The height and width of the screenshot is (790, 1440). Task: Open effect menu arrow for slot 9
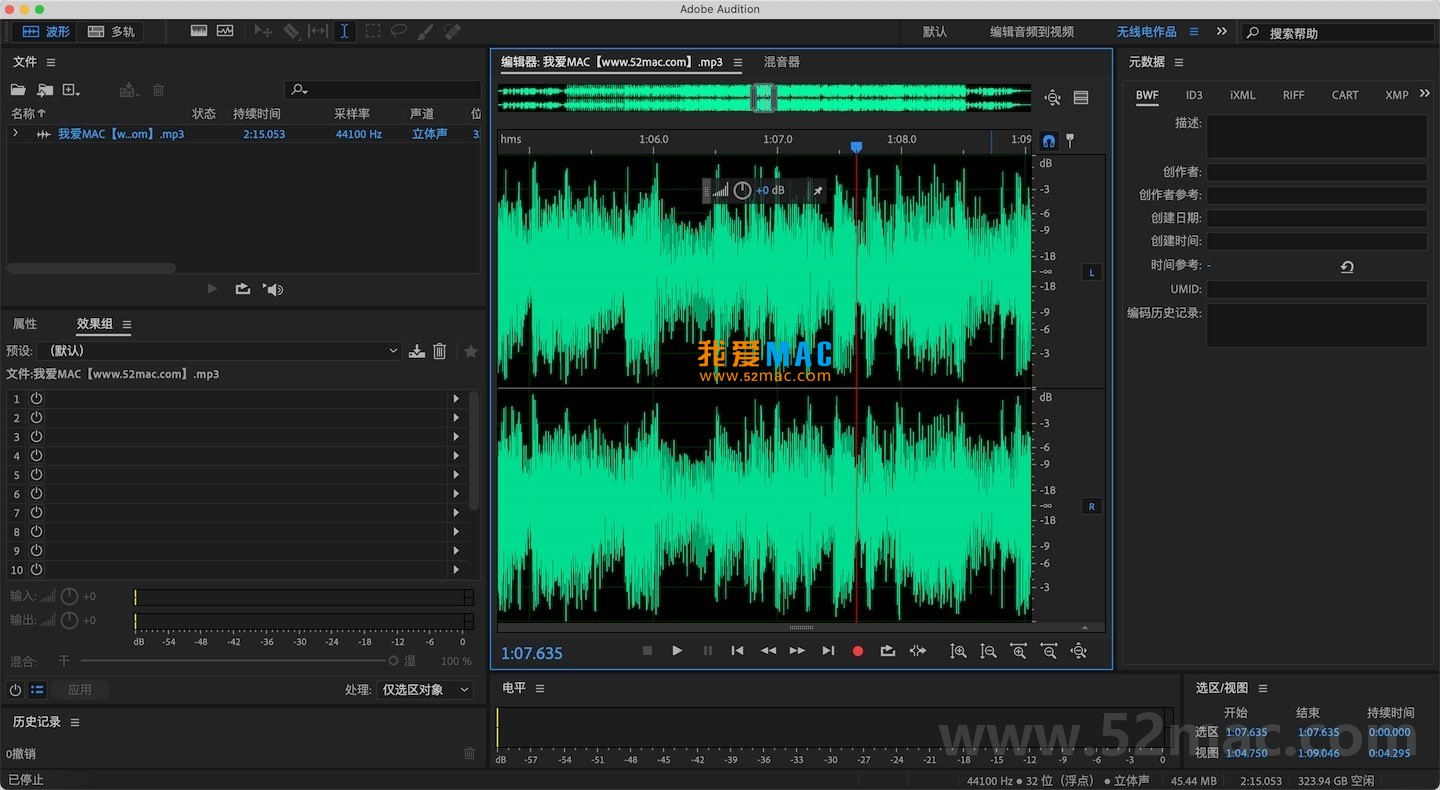tap(456, 550)
